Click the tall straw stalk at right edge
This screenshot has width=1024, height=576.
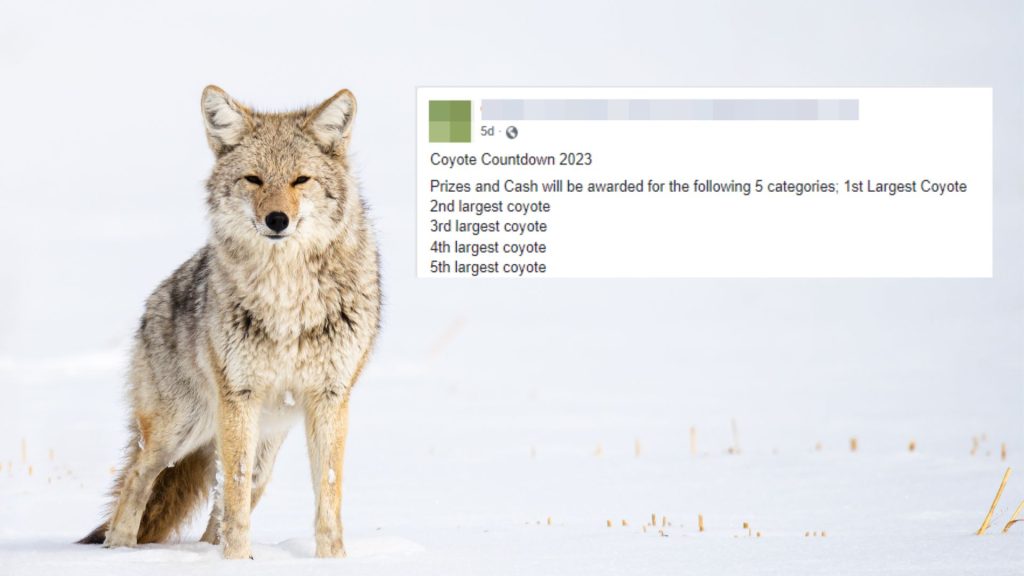coord(995,502)
